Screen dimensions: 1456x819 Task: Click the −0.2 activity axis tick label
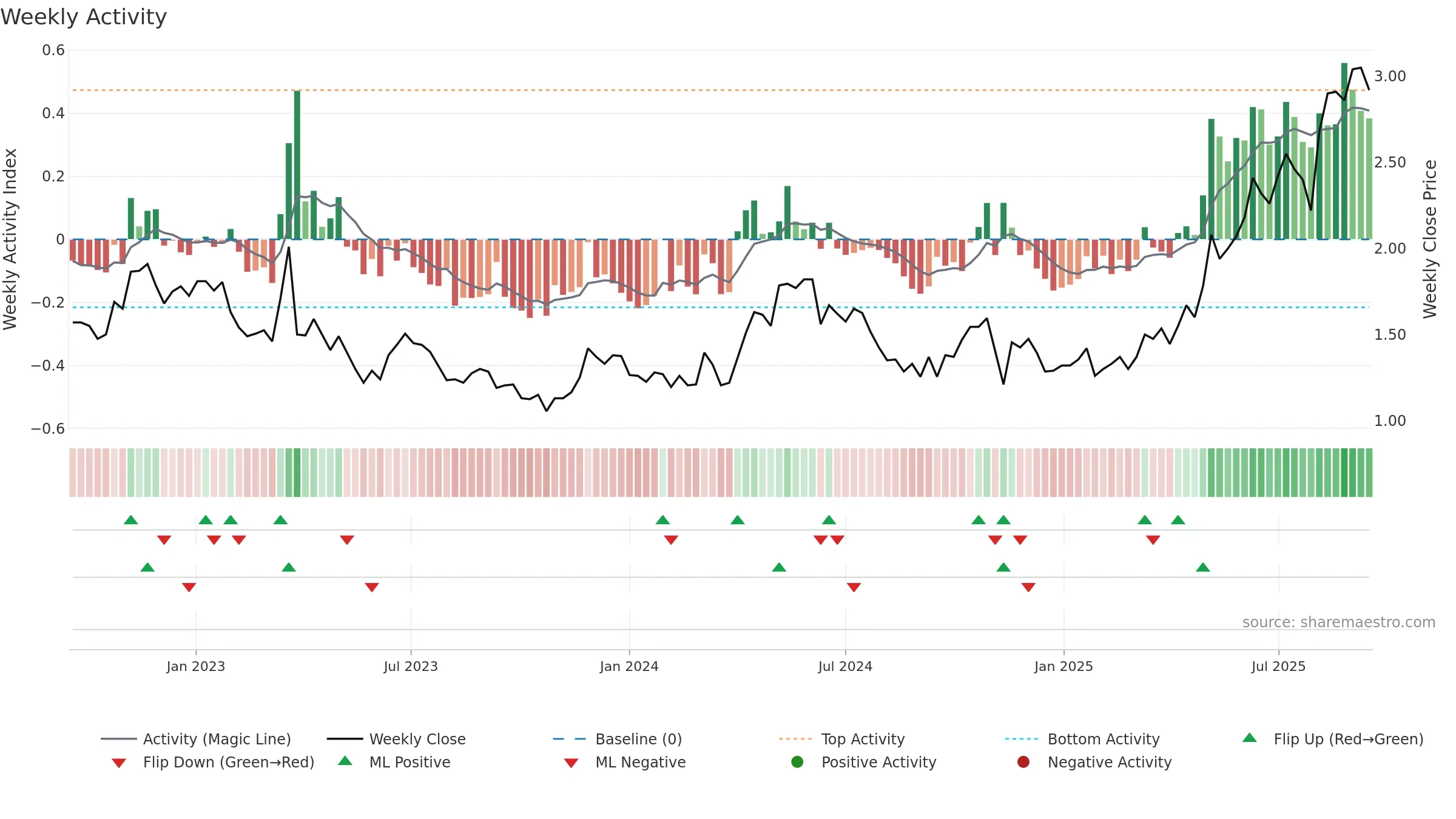tap(48, 302)
